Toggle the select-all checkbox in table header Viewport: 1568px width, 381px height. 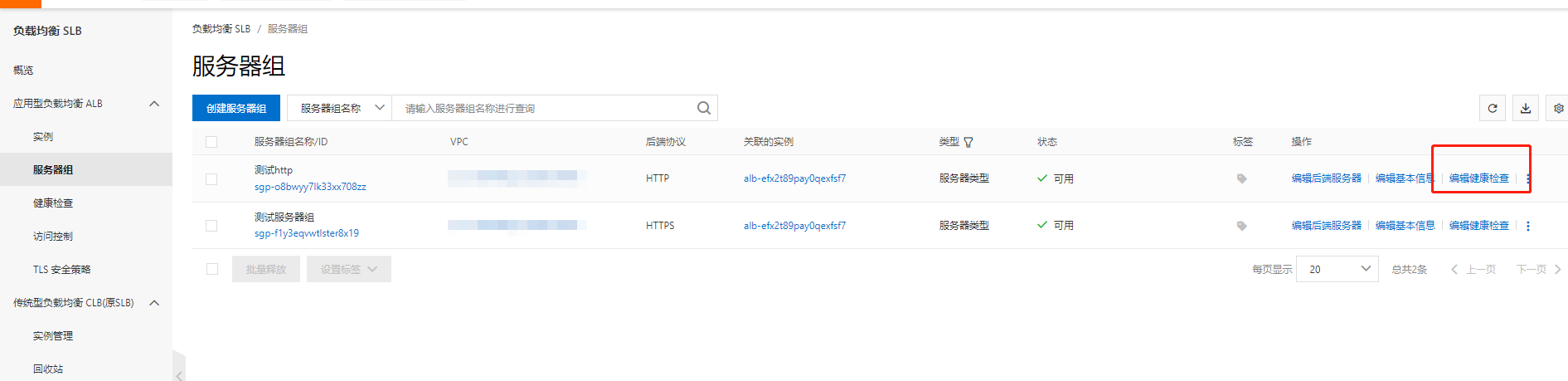[x=211, y=142]
